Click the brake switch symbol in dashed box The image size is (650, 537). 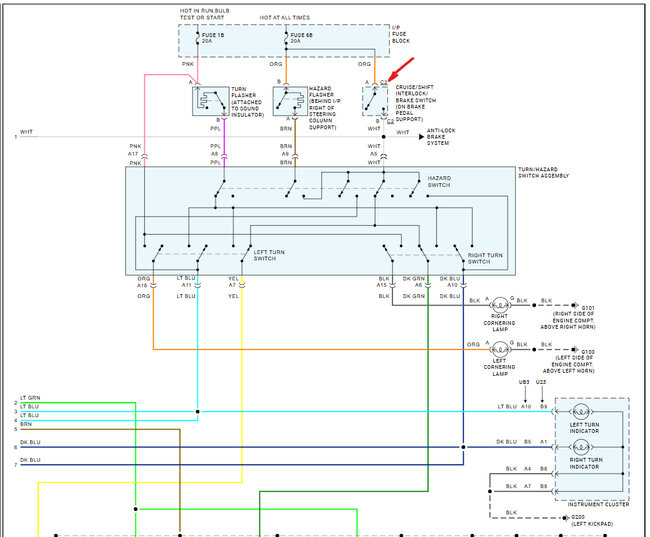pyautogui.click(x=375, y=101)
